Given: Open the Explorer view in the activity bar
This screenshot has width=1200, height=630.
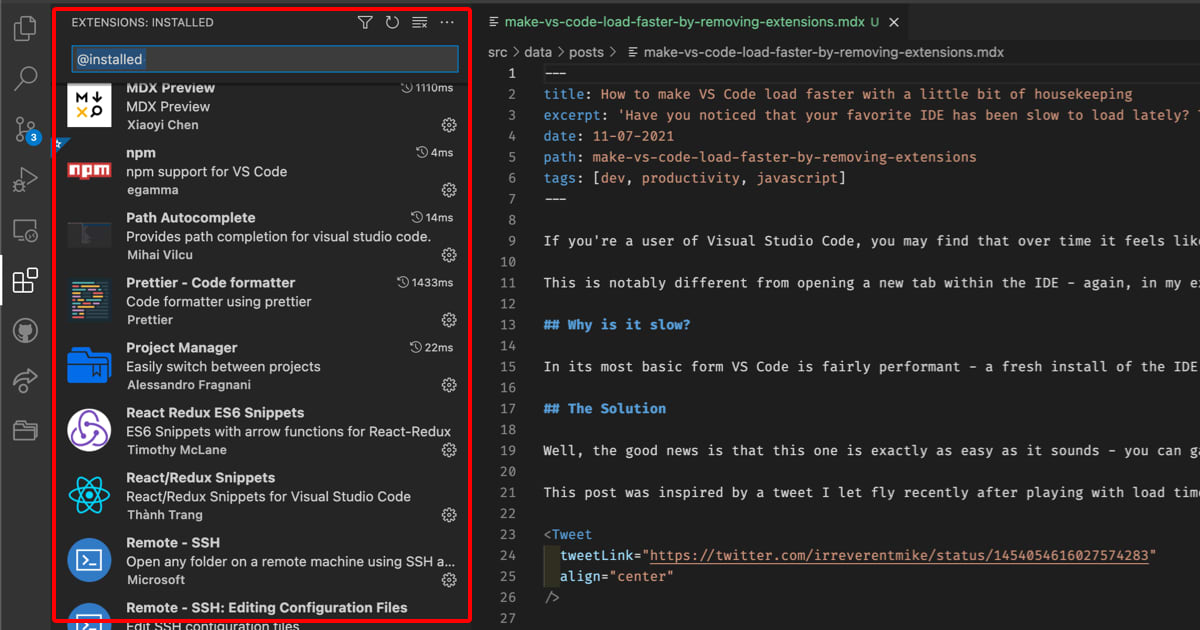Looking at the screenshot, I should coord(25,28).
